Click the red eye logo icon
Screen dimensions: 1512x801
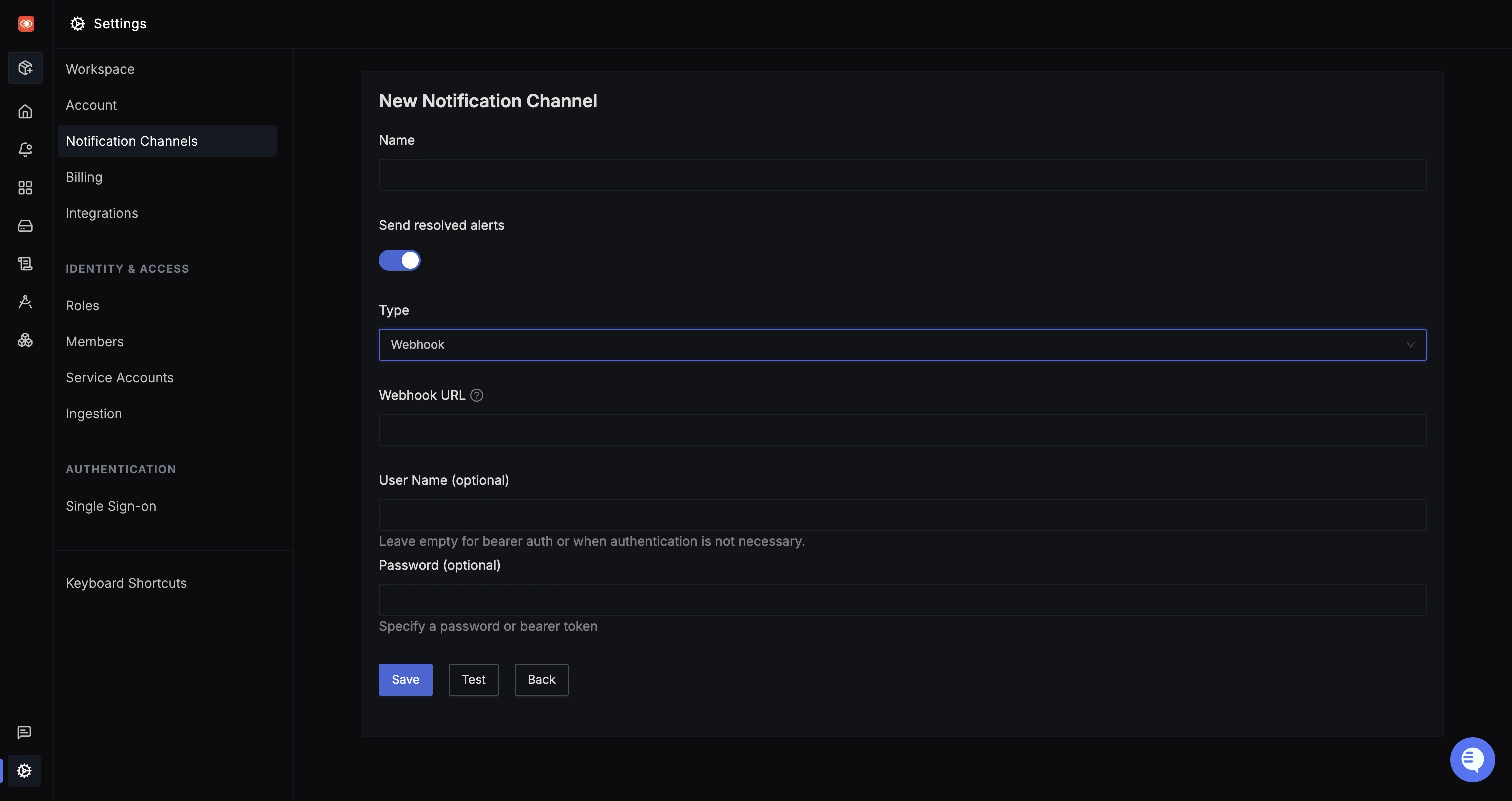26,24
